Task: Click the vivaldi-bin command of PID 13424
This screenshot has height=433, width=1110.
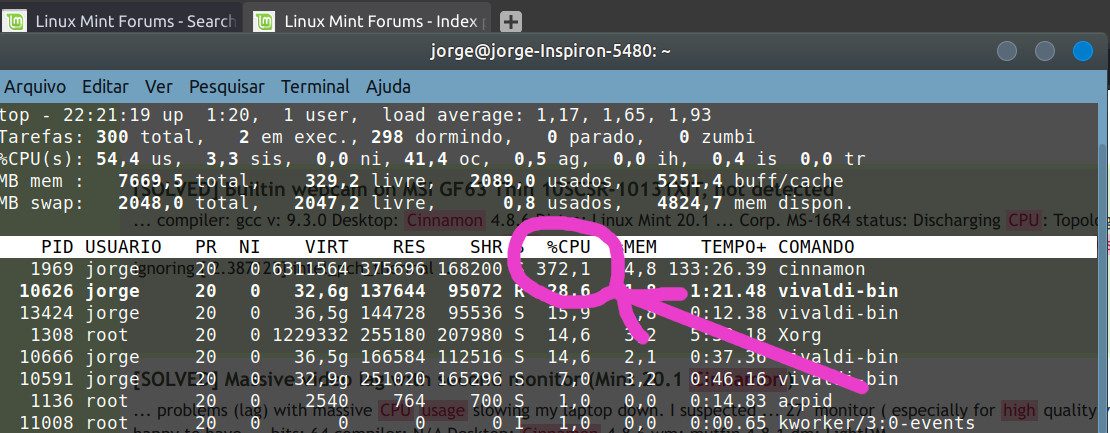Action: pos(837,313)
